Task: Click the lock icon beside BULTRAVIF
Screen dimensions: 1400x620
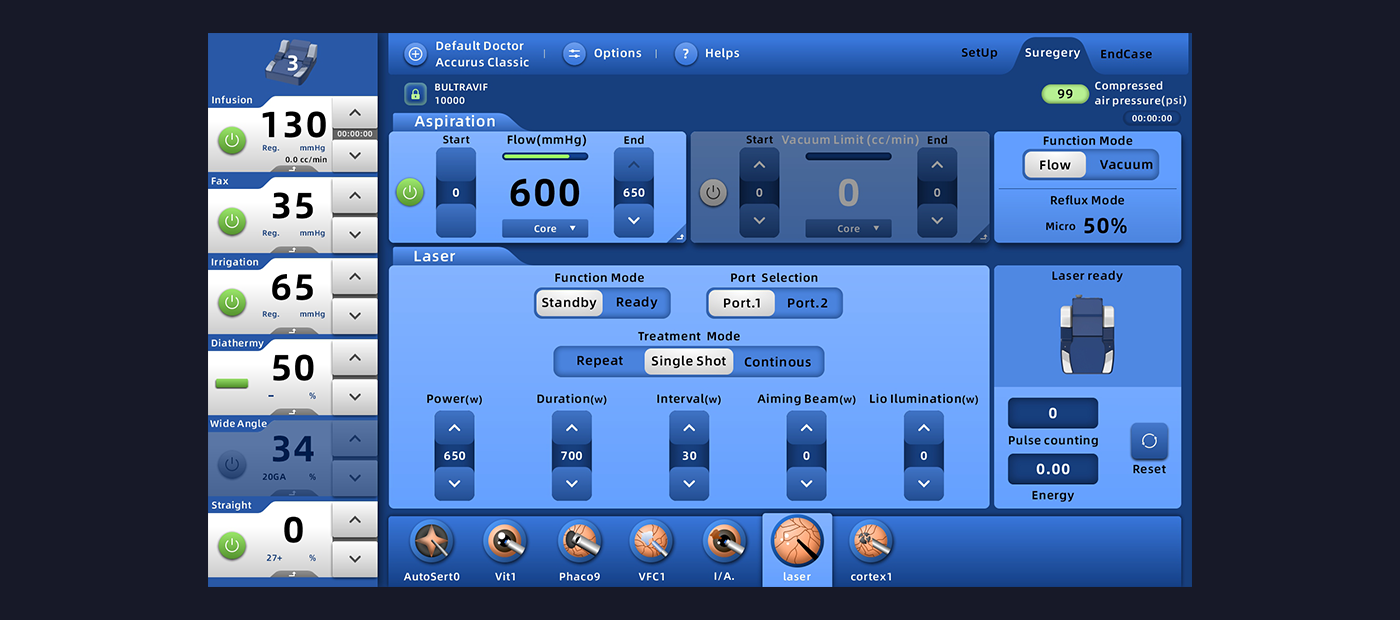Action: [416, 94]
